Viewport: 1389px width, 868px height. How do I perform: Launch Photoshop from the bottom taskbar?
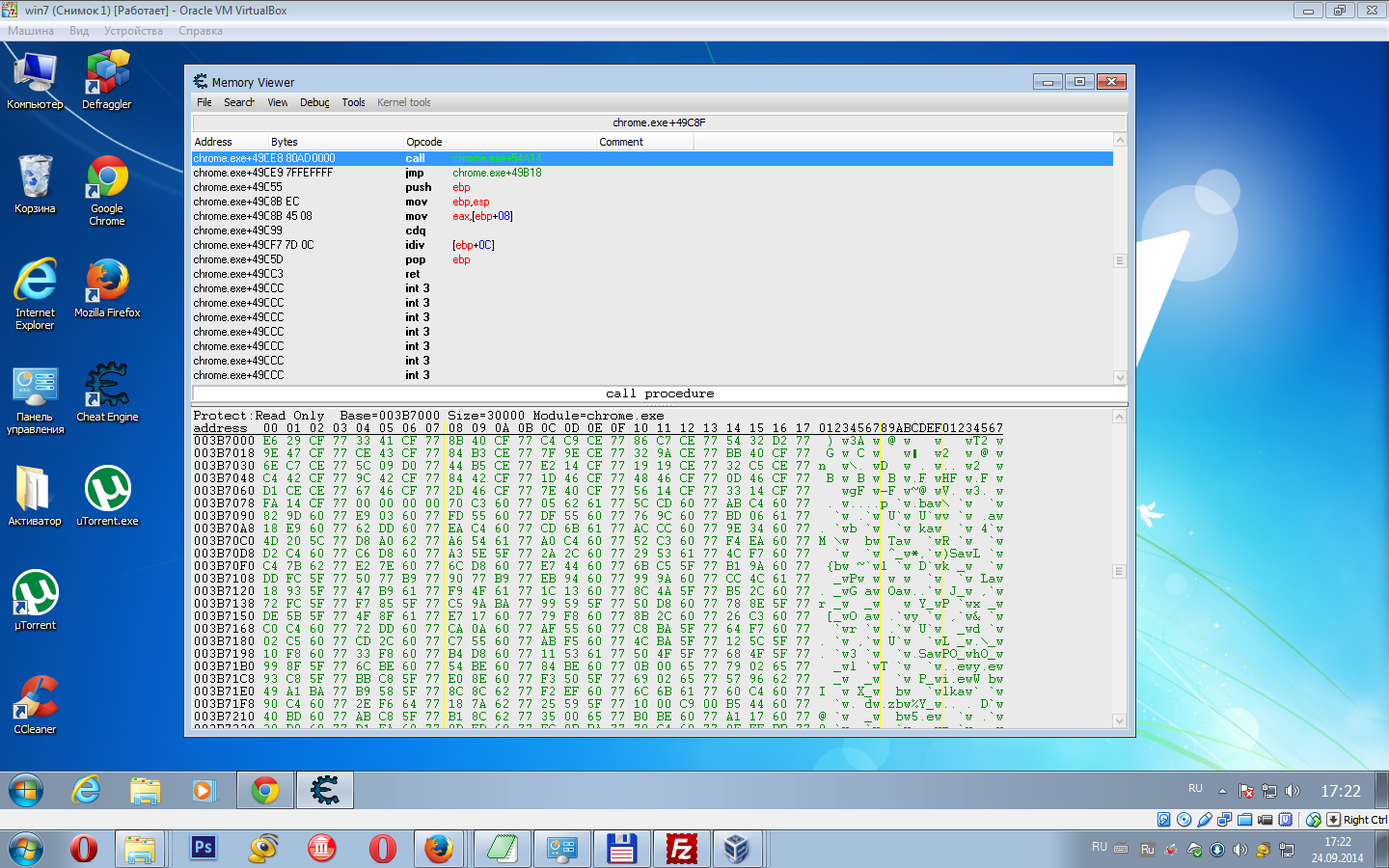tap(203, 849)
